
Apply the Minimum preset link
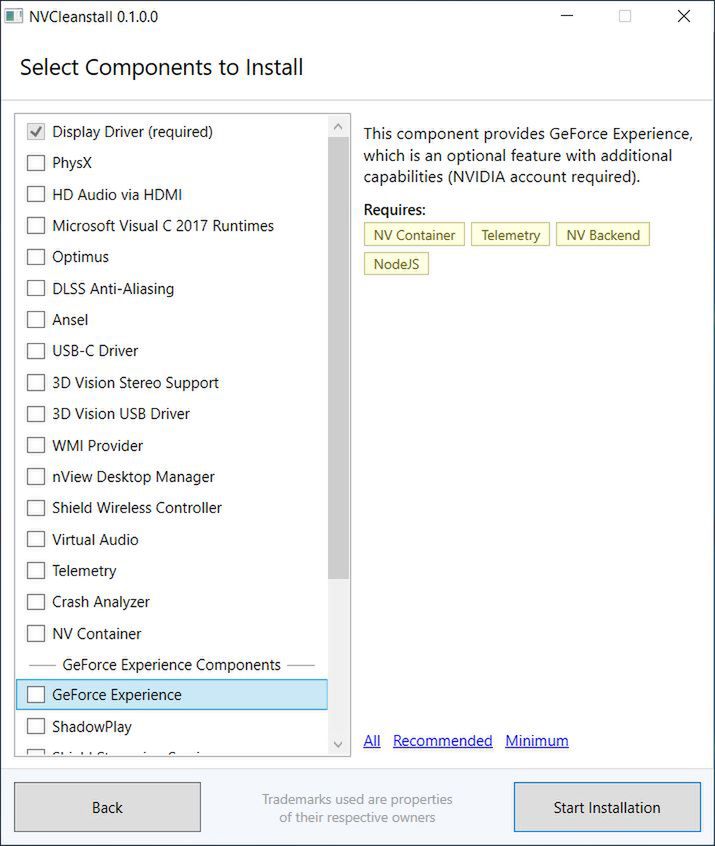click(537, 741)
